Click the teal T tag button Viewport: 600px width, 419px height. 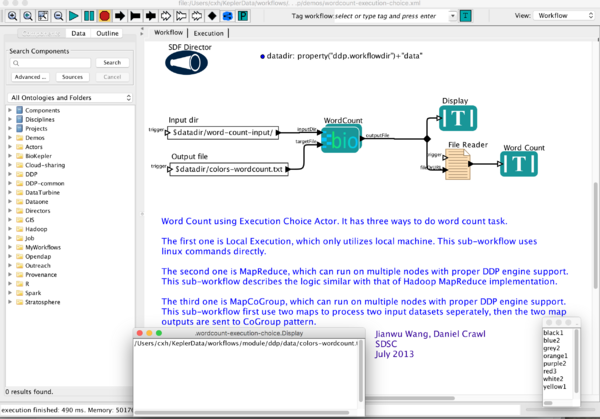pyautogui.click(x=465, y=16)
